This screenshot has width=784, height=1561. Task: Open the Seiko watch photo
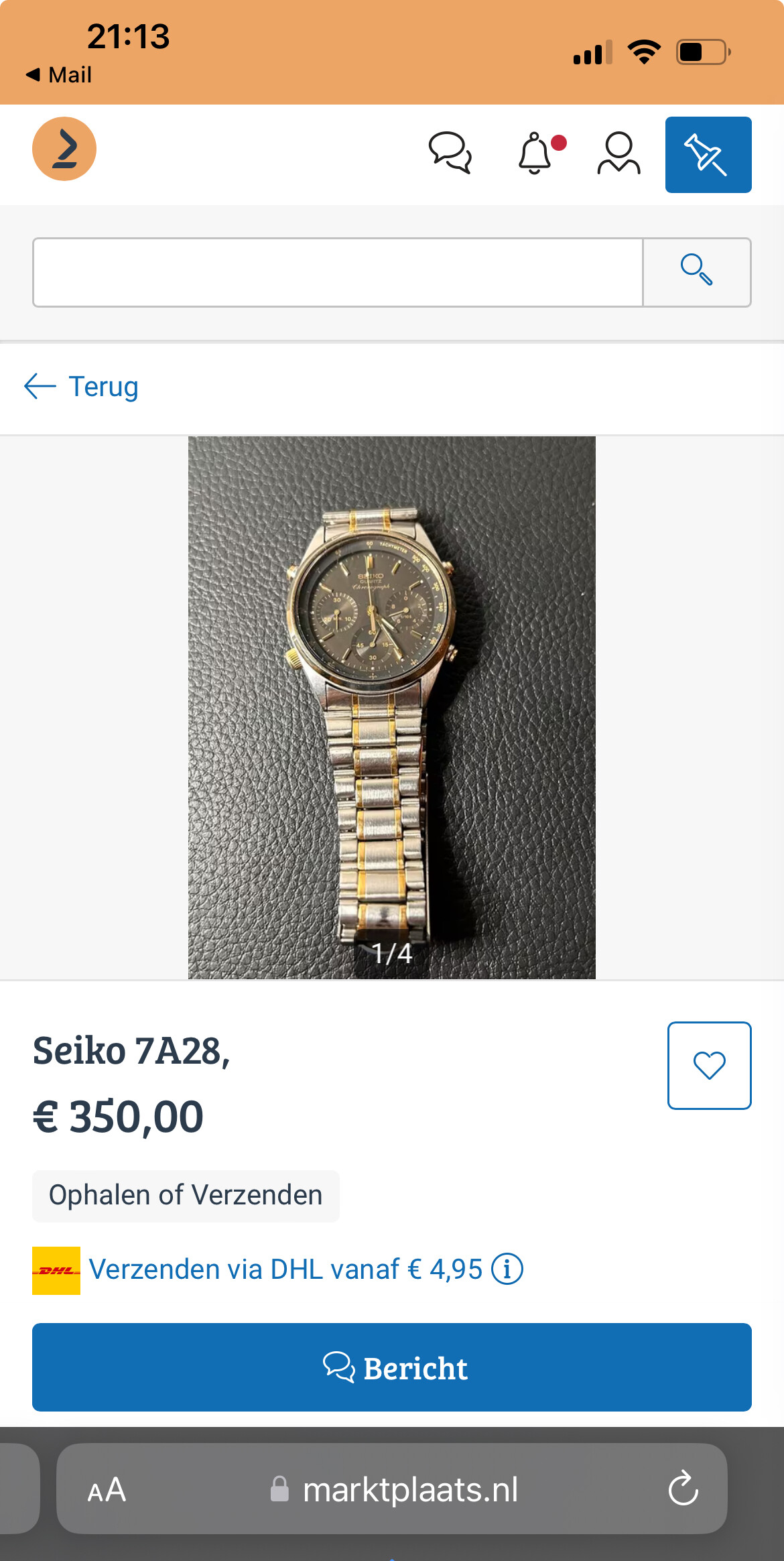pos(391,707)
